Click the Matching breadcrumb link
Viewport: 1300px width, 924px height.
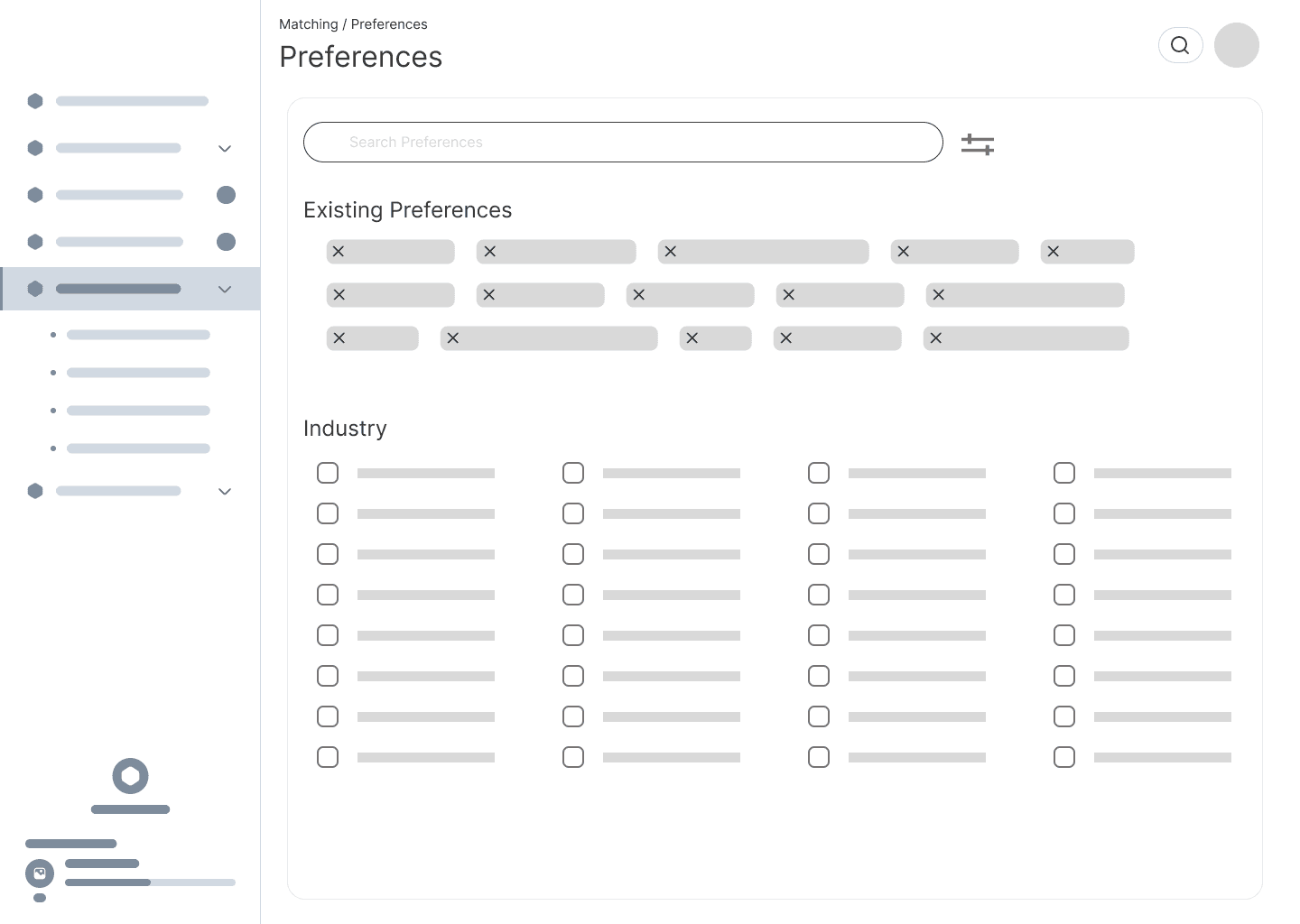(308, 24)
